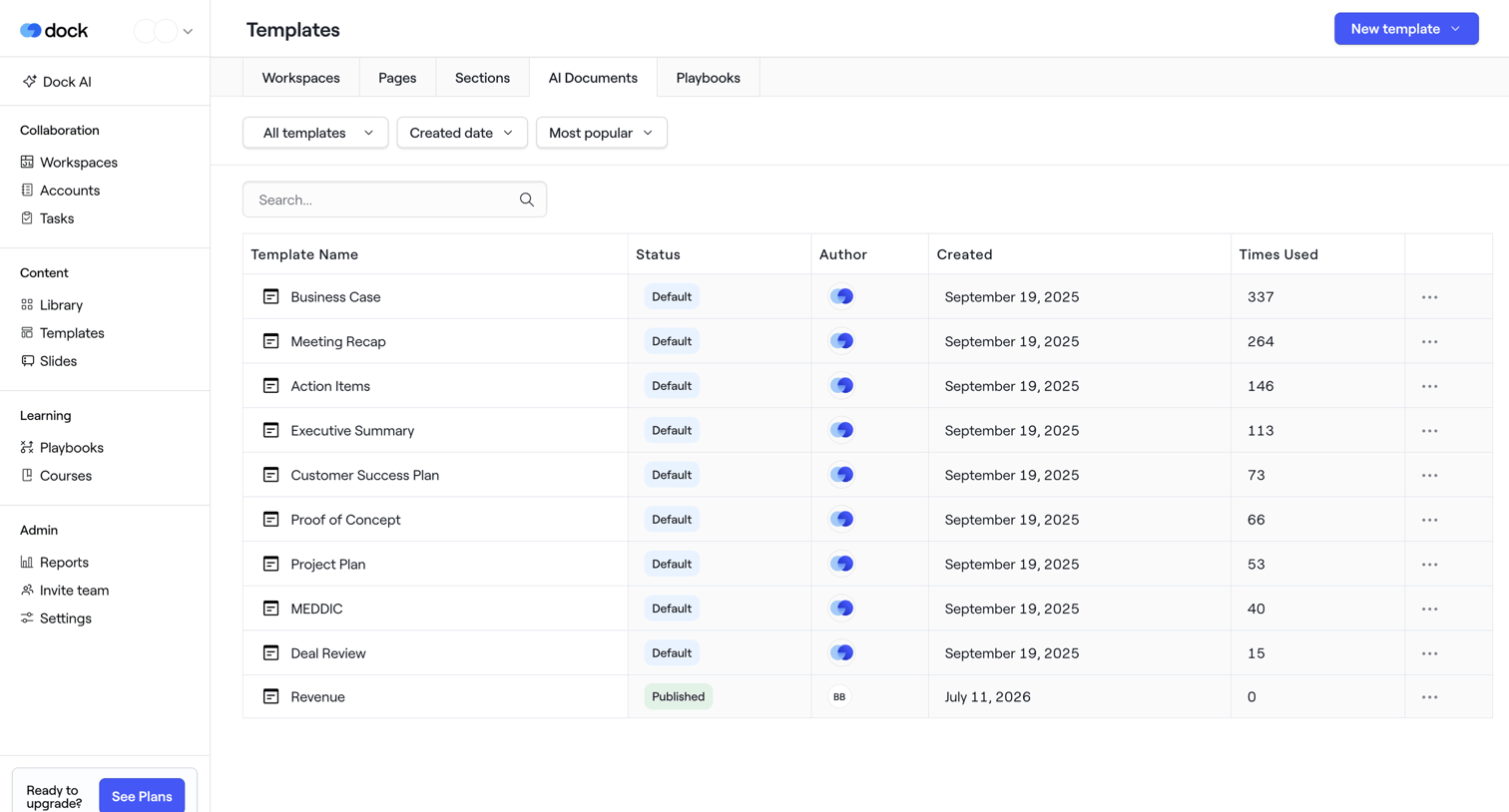
Task: Open the more options menu for Meeting Recap
Action: coord(1429,341)
